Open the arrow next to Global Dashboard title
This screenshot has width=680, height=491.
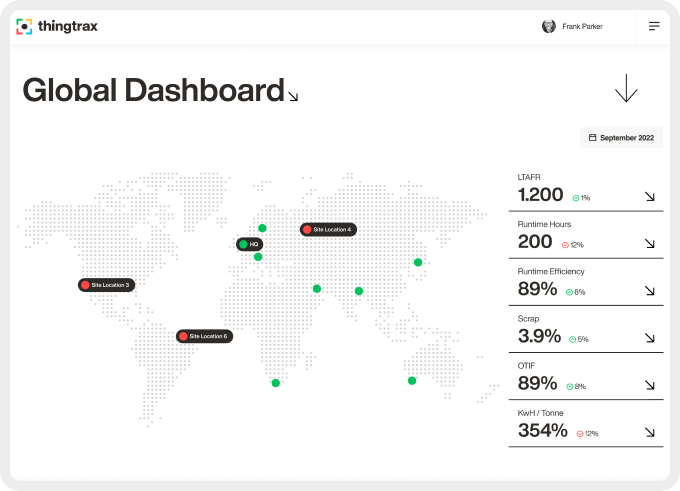[x=293, y=97]
